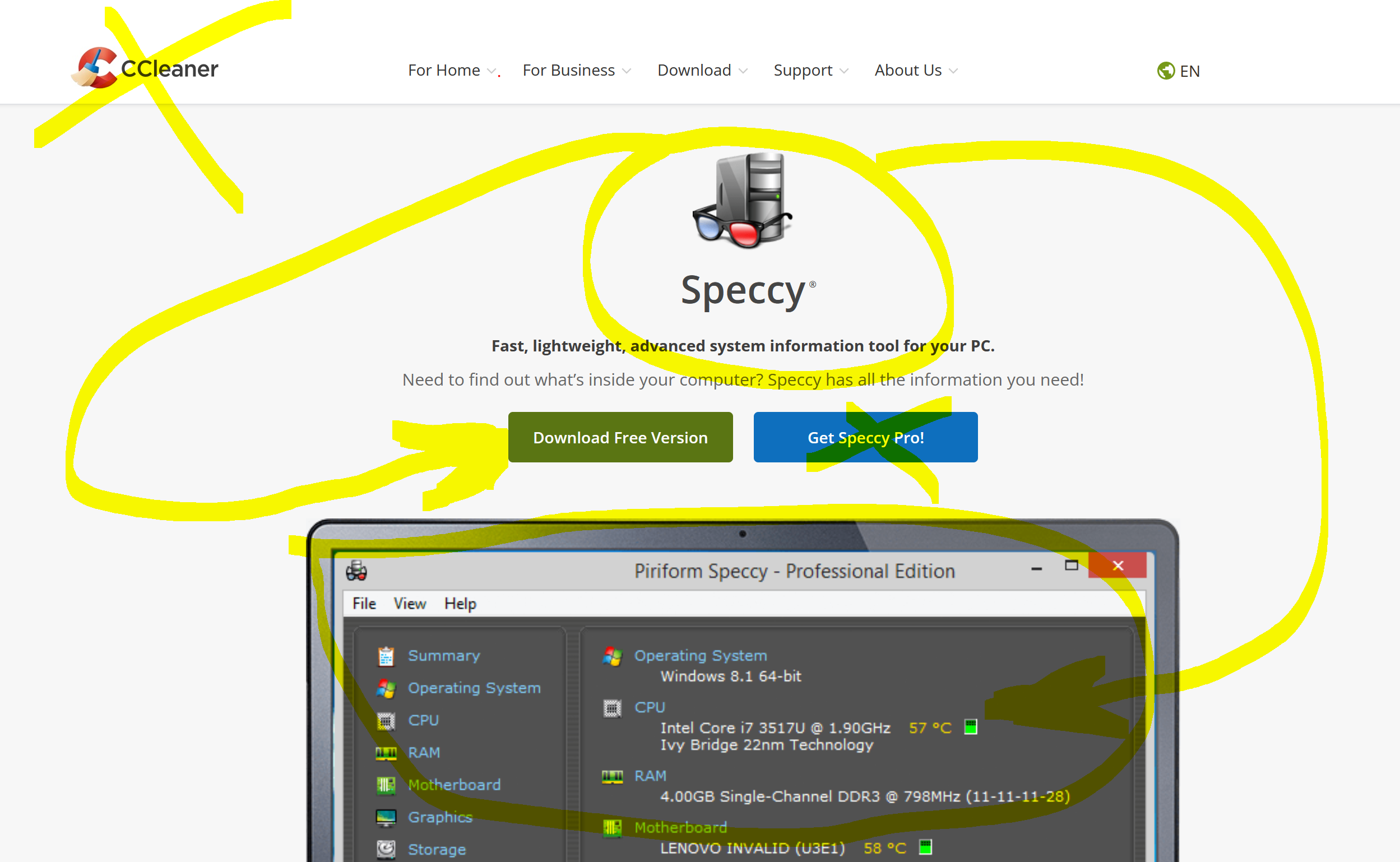Click the Speccy app icon in title bar

pos(357,571)
